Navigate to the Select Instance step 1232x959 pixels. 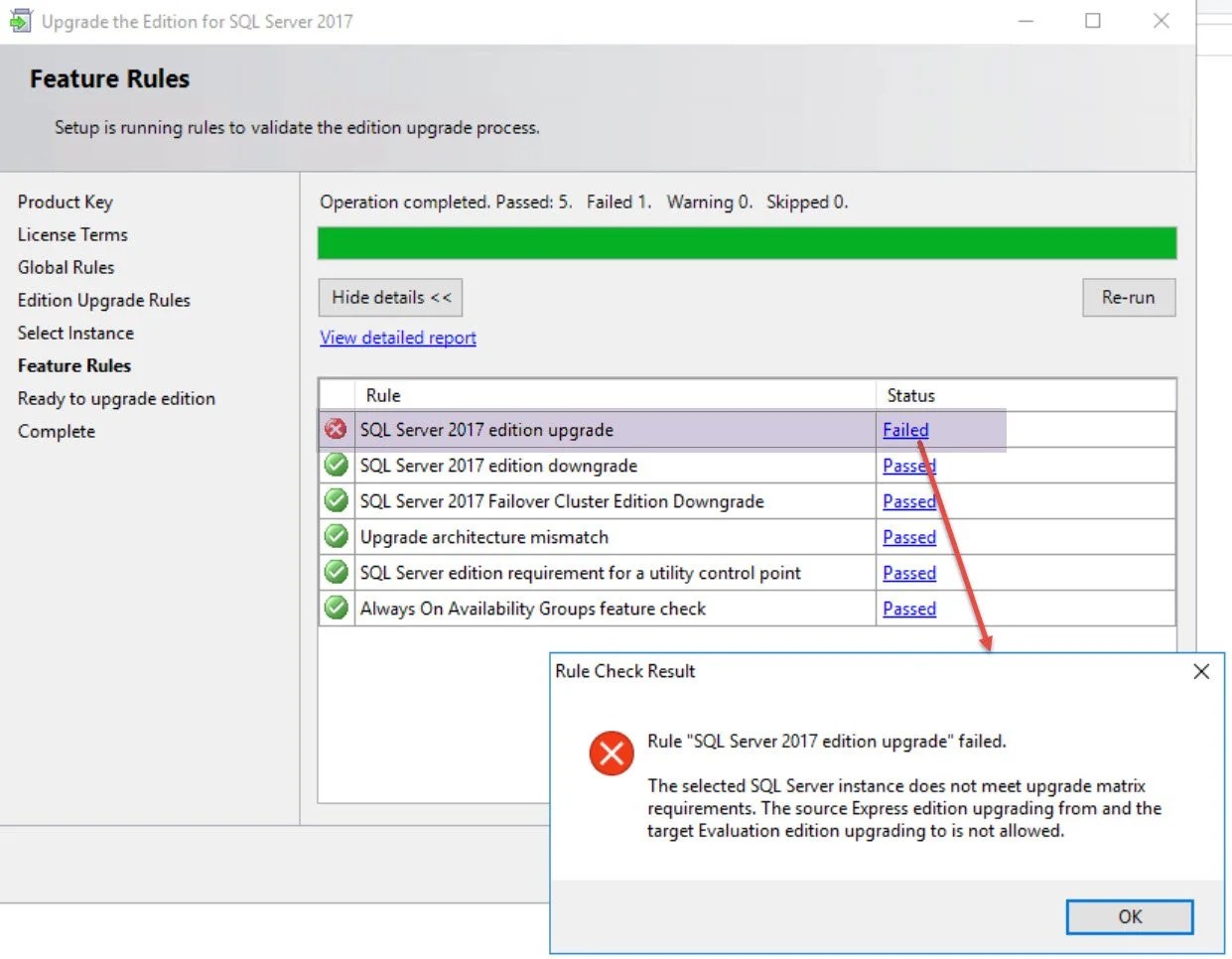click(x=75, y=333)
